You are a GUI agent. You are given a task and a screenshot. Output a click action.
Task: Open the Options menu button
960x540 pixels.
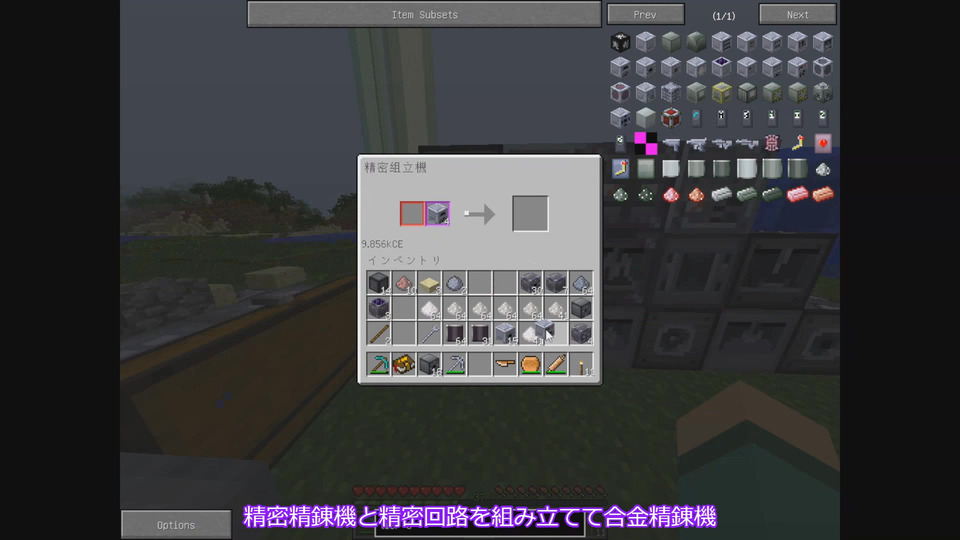pyautogui.click(x=176, y=525)
